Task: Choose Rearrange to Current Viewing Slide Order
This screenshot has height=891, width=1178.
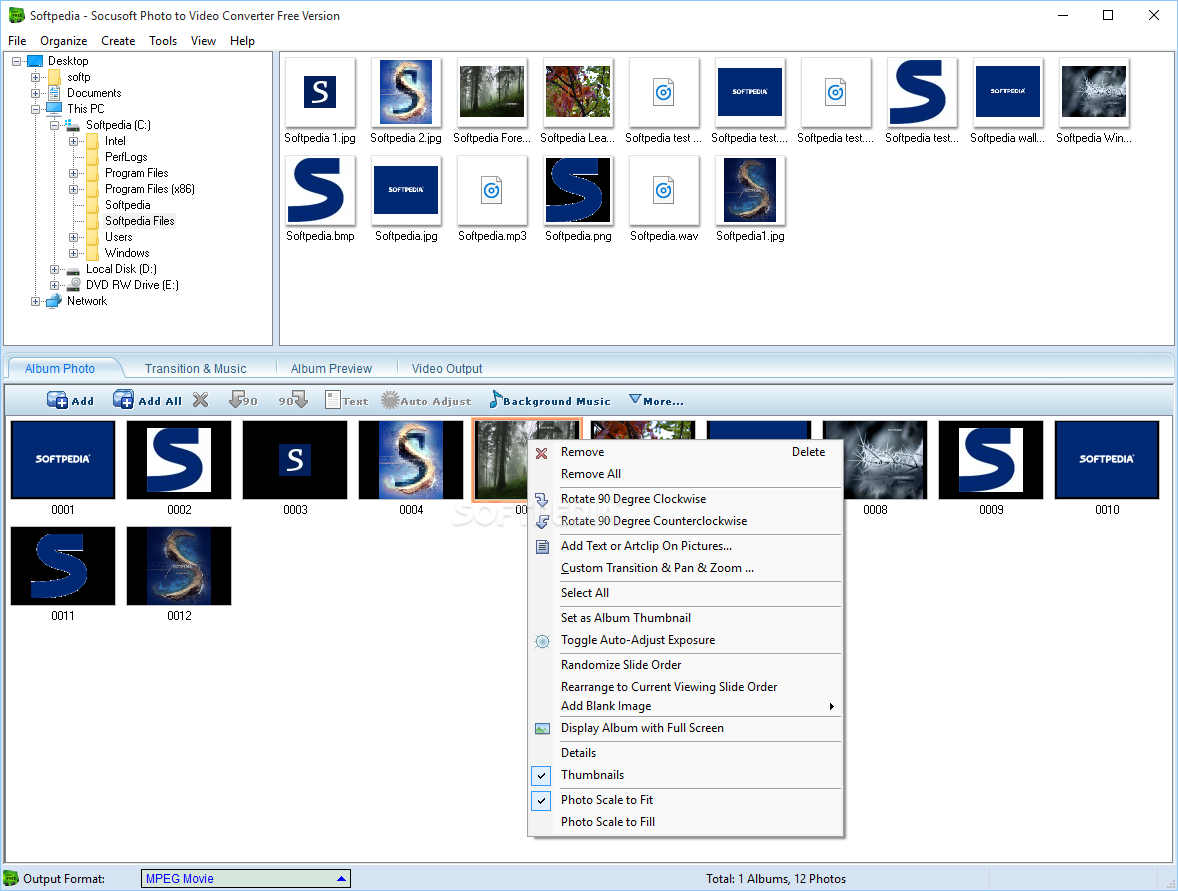Action: click(x=686, y=687)
